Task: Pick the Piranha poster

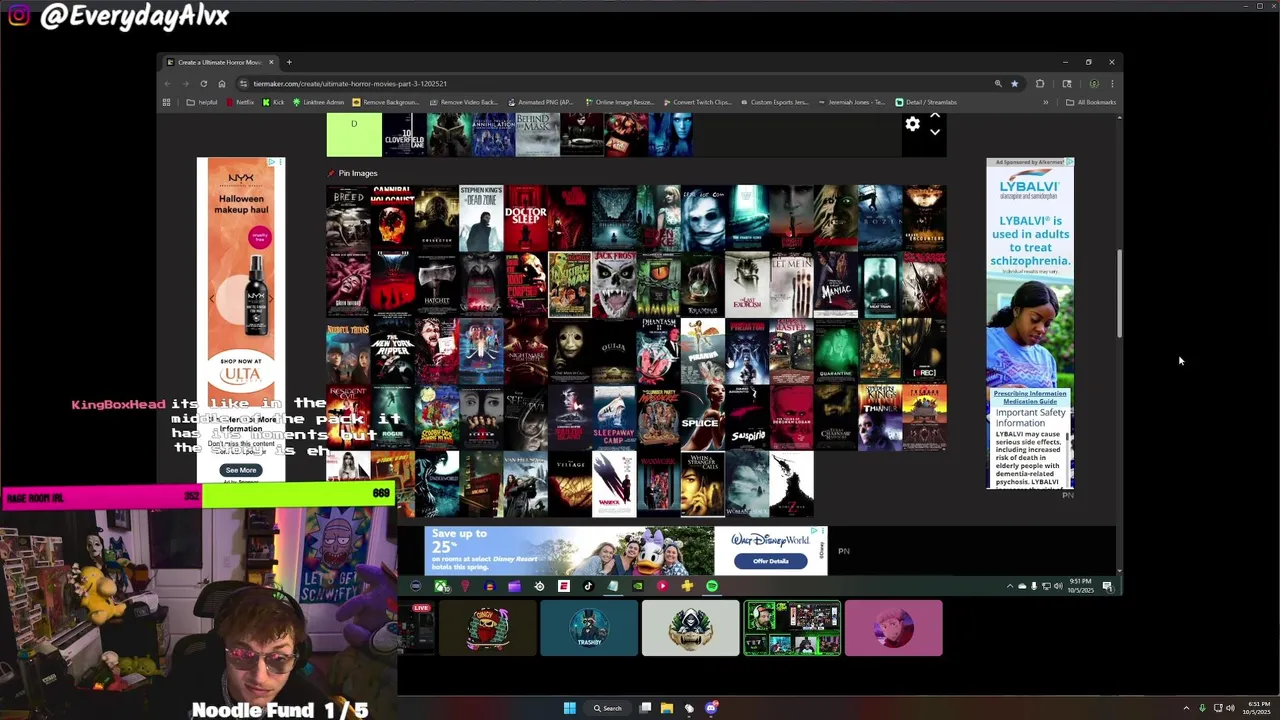Action: [x=702, y=351]
